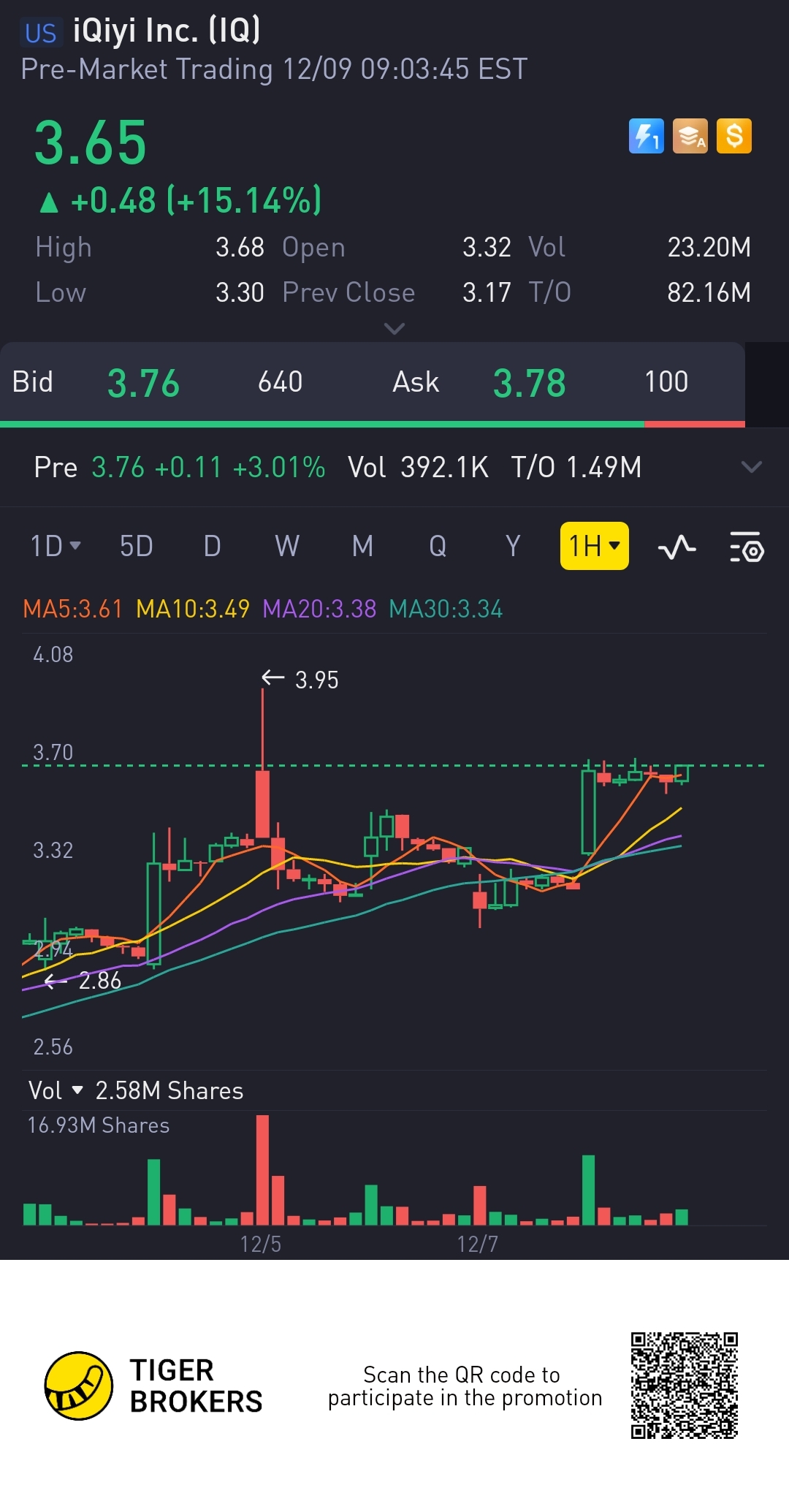
Task: Tap the 12/7 date axis label
Action: [478, 1244]
